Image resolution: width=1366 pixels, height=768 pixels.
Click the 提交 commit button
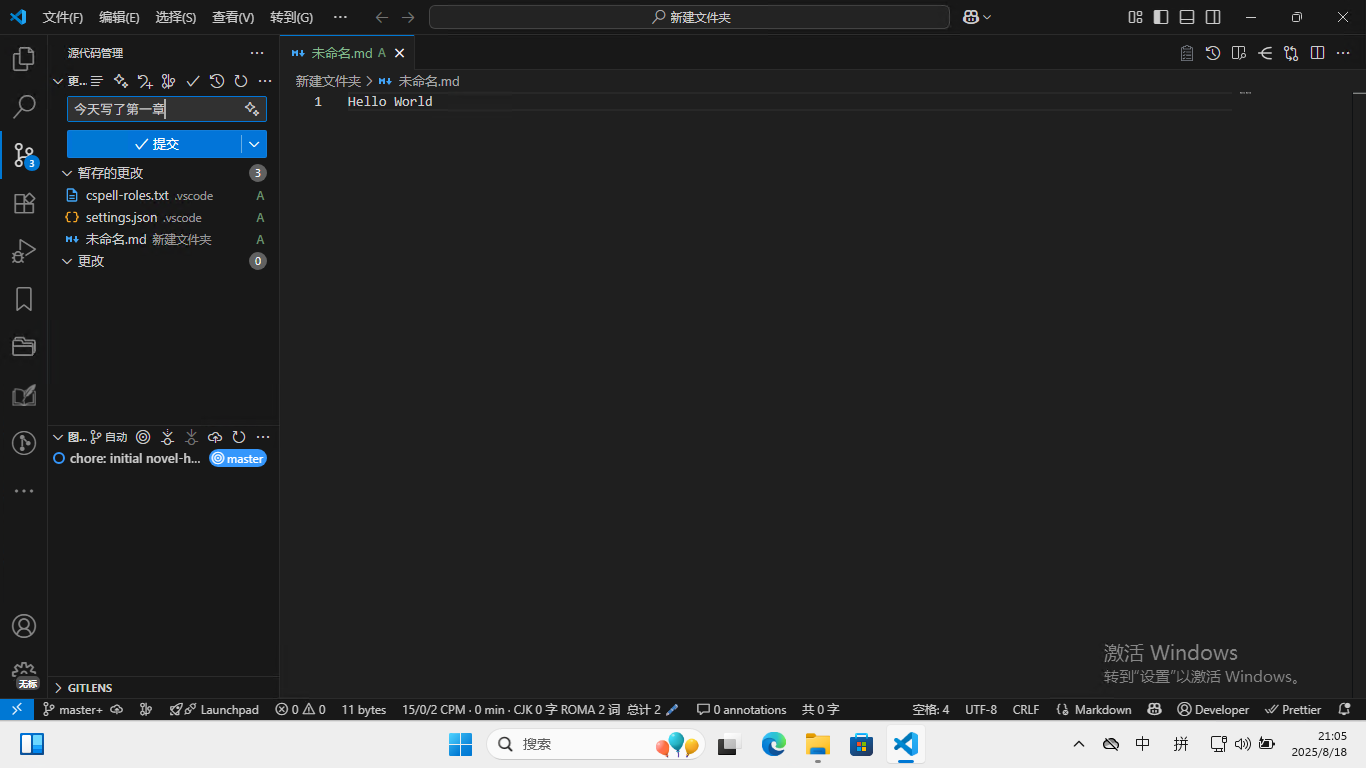(155, 144)
